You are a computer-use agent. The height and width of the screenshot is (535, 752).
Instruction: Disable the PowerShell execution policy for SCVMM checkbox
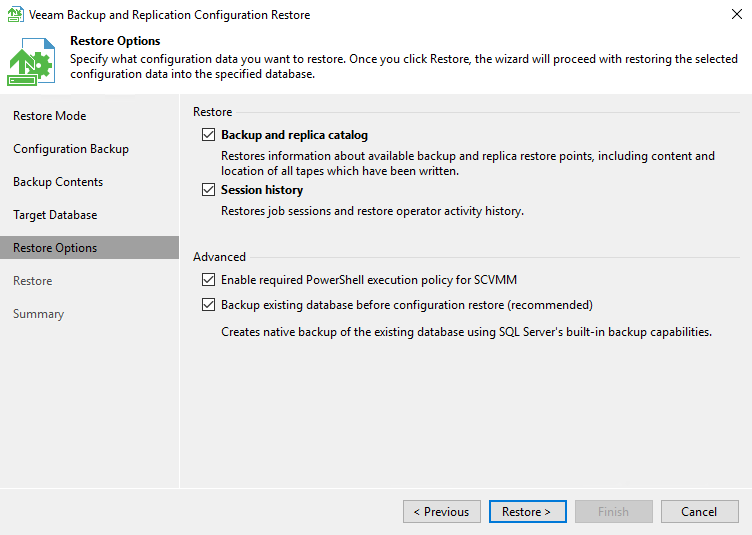pyautogui.click(x=208, y=280)
